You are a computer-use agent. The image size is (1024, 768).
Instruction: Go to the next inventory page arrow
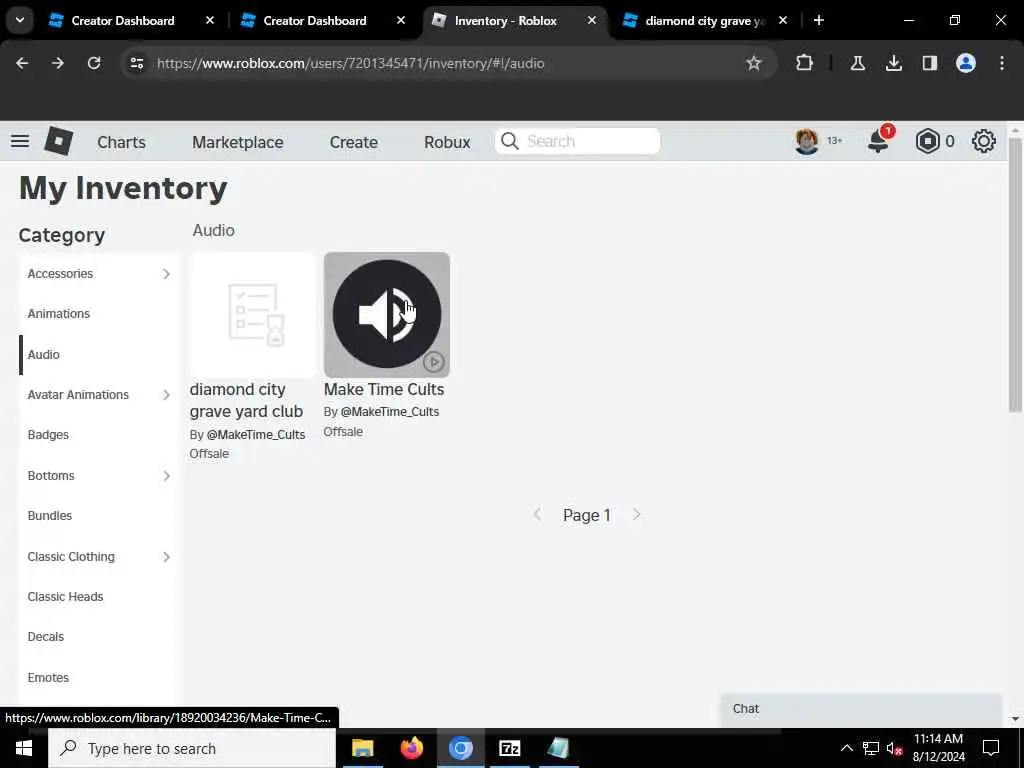click(637, 515)
